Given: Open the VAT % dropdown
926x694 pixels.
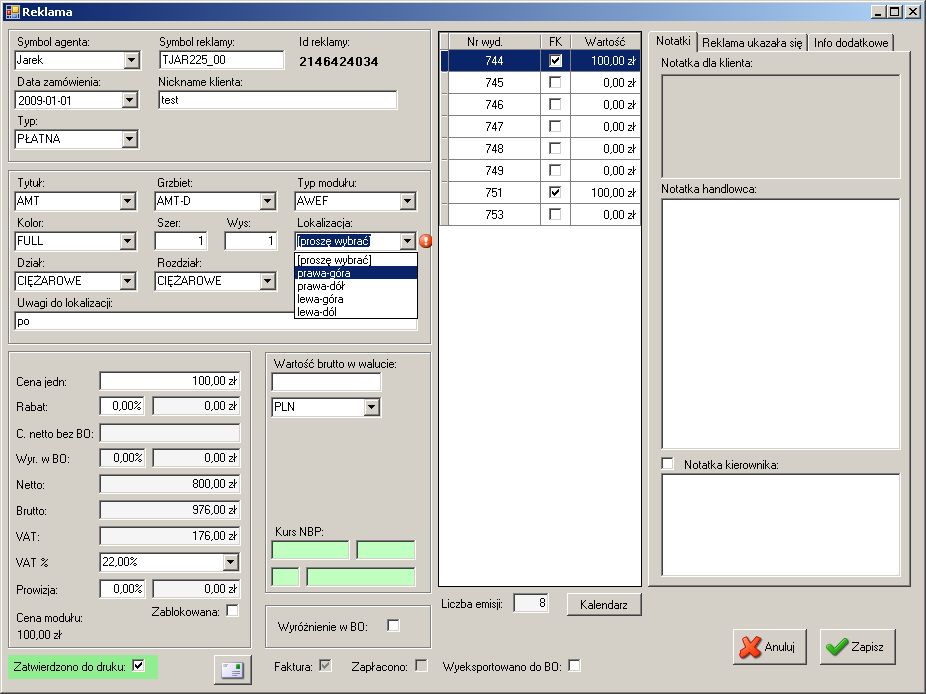Looking at the screenshot, I should [231, 563].
